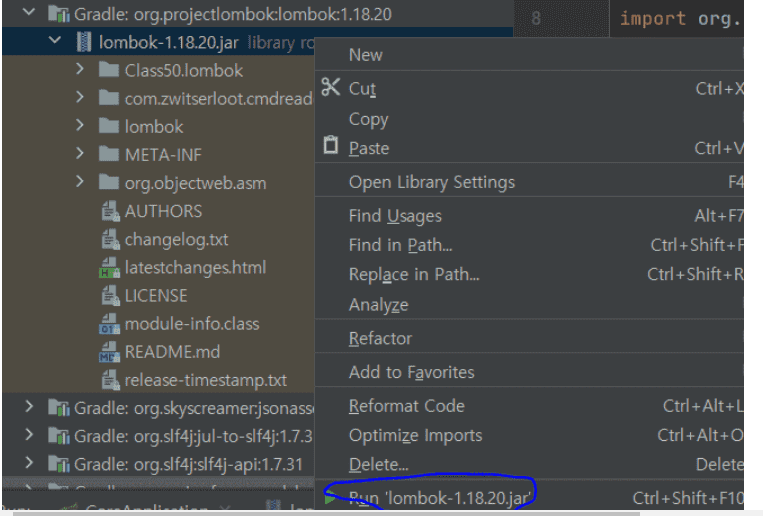Viewport: 763px width, 516px height.
Task: Click the lombok package folder icon
Action: click(x=109, y=127)
